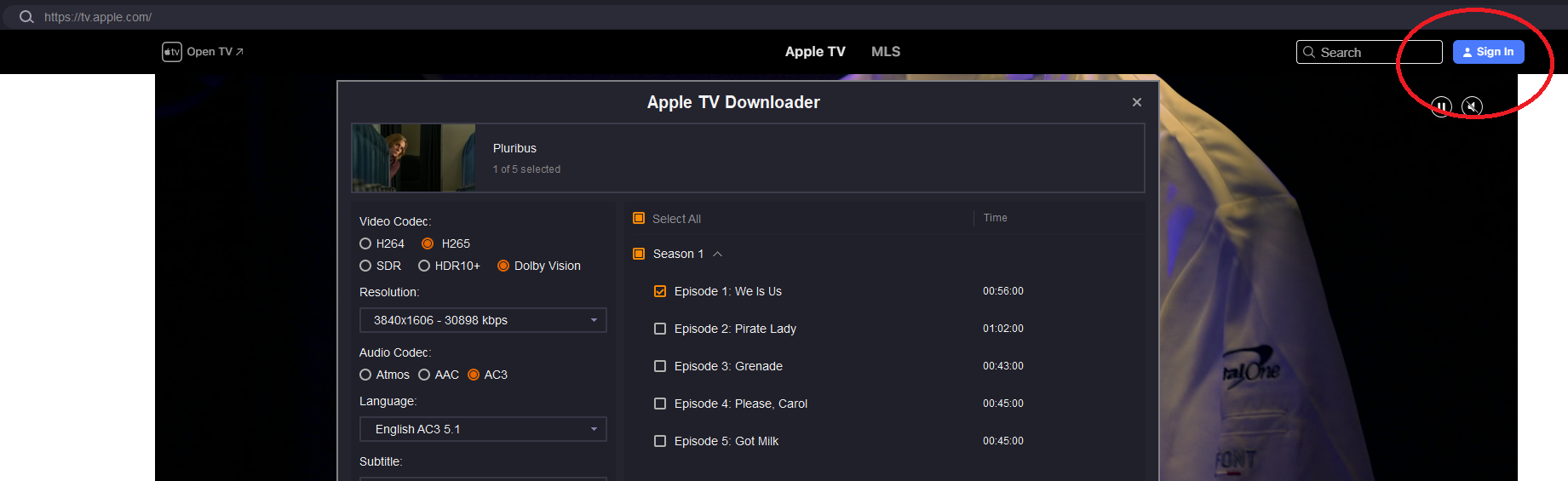Click the 01:02:00 duration
1568x481 pixels.
1003,329
